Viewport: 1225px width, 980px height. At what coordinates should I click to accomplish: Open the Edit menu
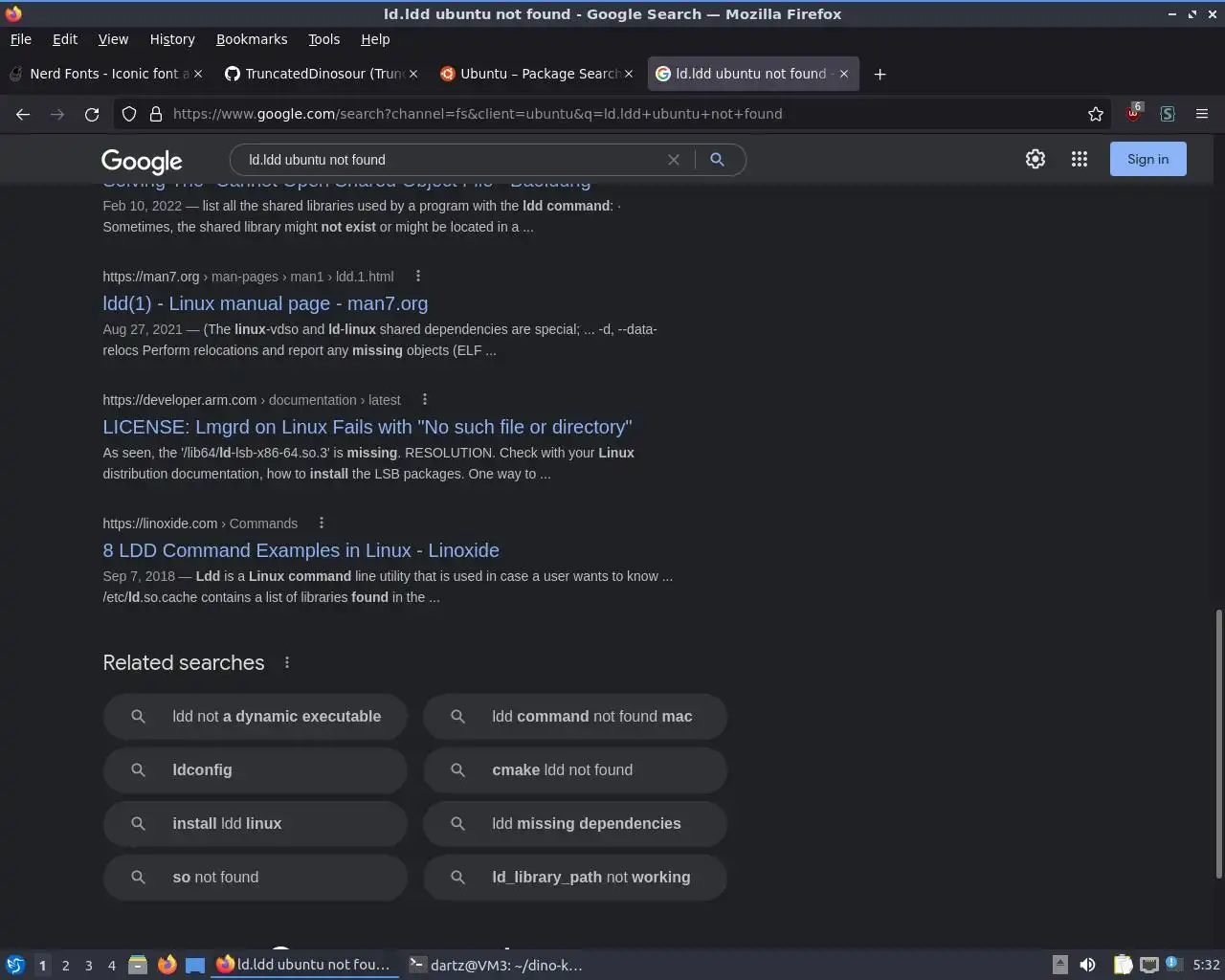(x=65, y=39)
